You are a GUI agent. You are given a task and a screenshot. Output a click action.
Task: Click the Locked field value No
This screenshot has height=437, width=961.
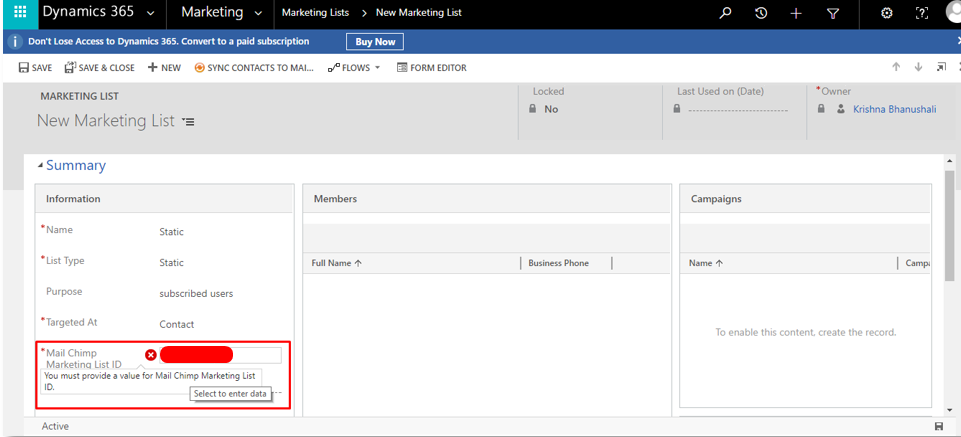[x=551, y=109]
